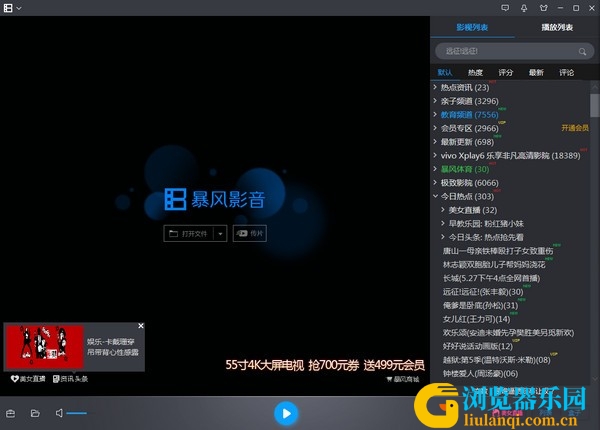Click the search field in video list

[514, 51]
